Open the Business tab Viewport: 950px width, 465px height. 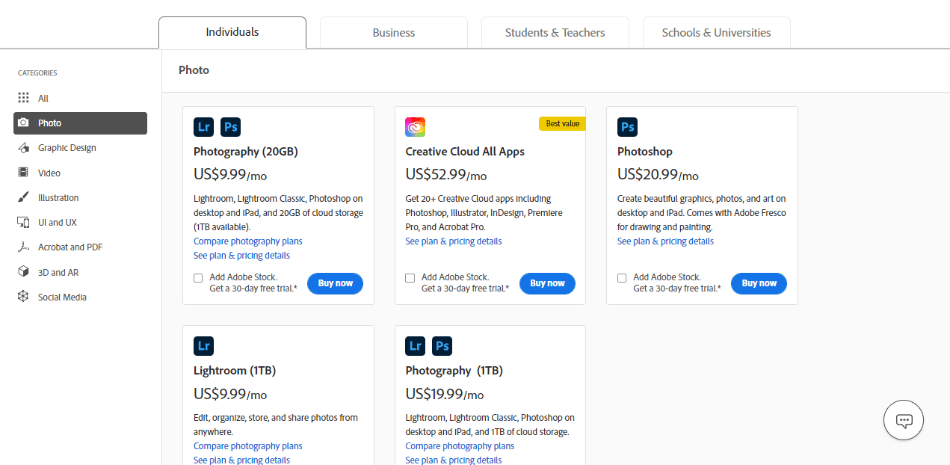pos(394,33)
